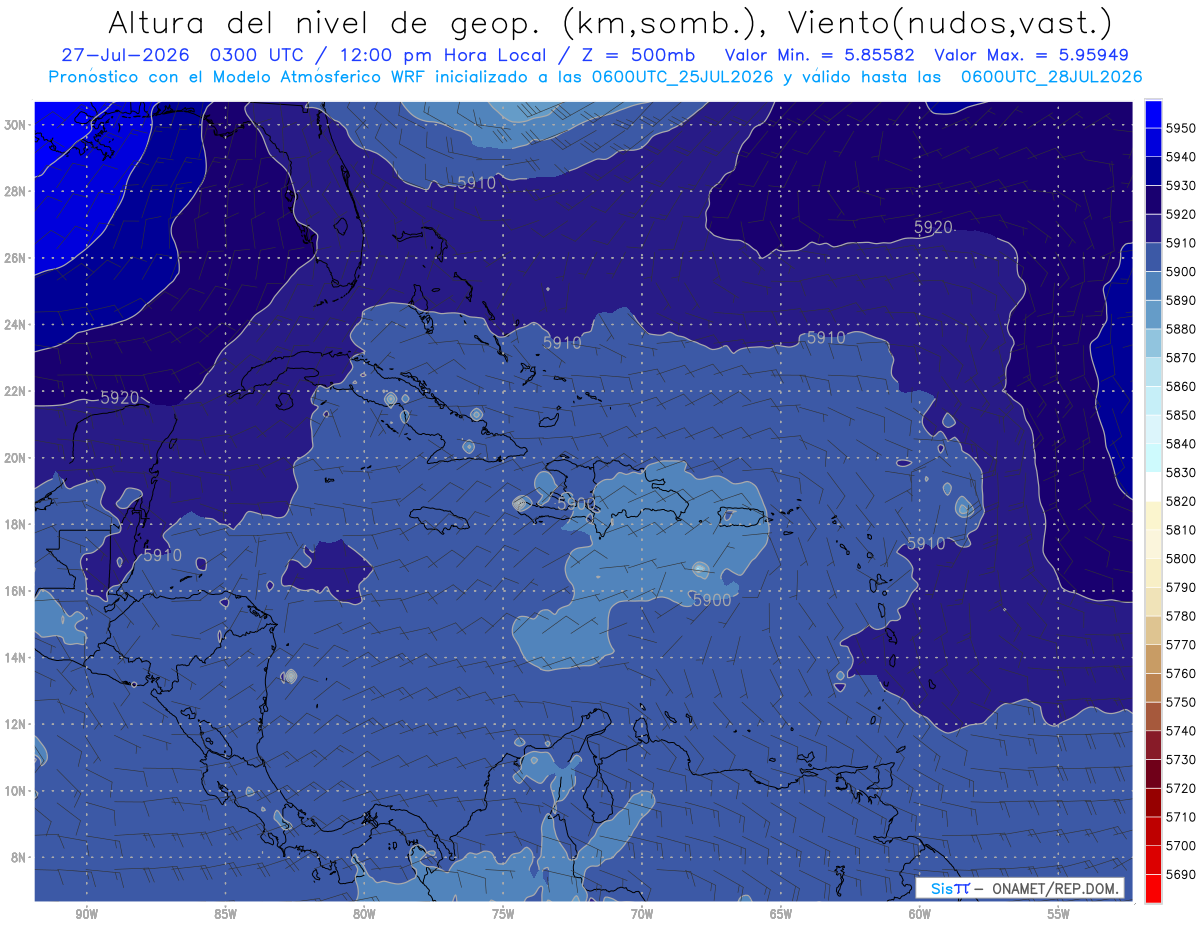
Task: Click the red swatch below 5690
Action: click(1153, 888)
